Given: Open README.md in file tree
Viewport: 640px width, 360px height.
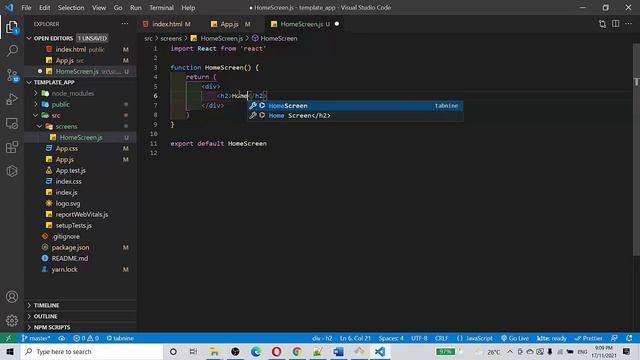Looking at the screenshot, I should click(x=69, y=258).
